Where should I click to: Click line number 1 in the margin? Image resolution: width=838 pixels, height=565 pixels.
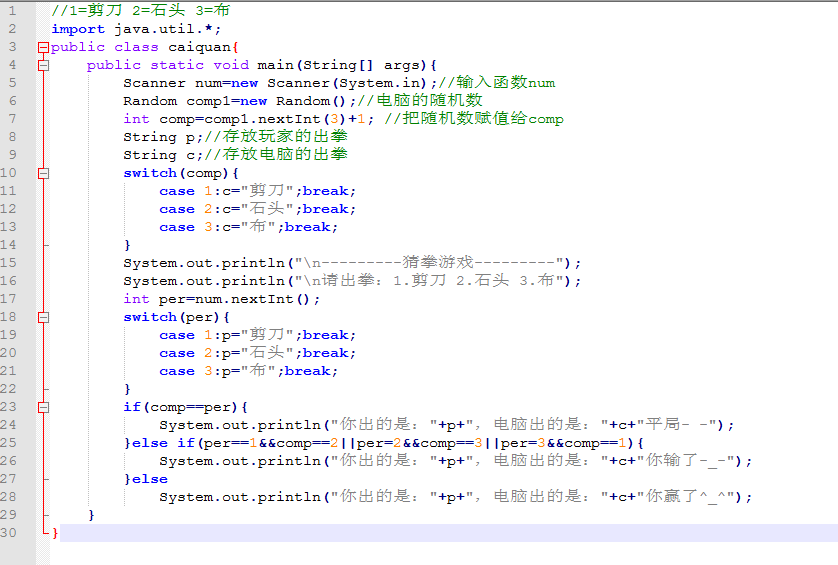point(12,11)
